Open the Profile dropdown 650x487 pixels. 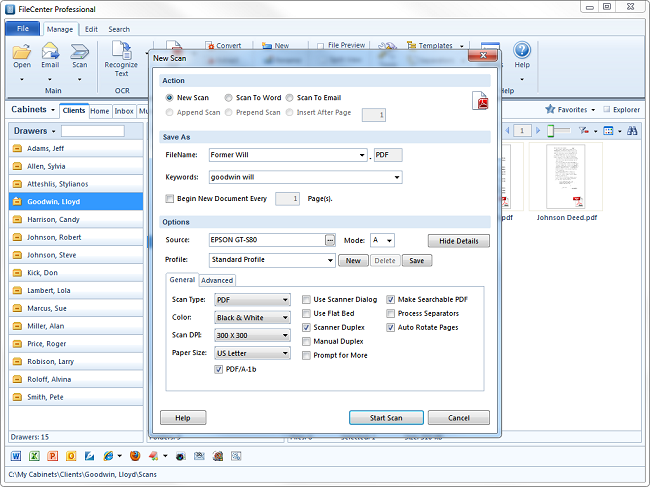[330, 260]
